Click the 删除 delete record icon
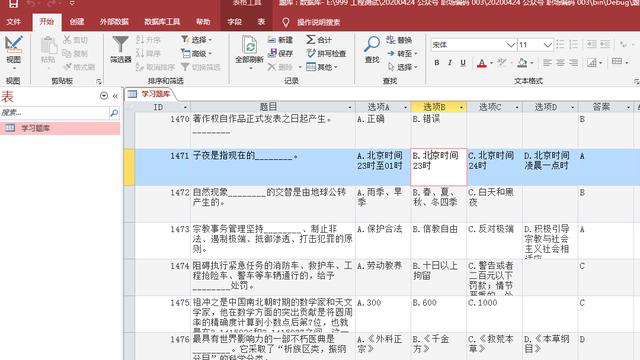Image resolution: width=640 pixels, height=360 pixels. pos(281,67)
